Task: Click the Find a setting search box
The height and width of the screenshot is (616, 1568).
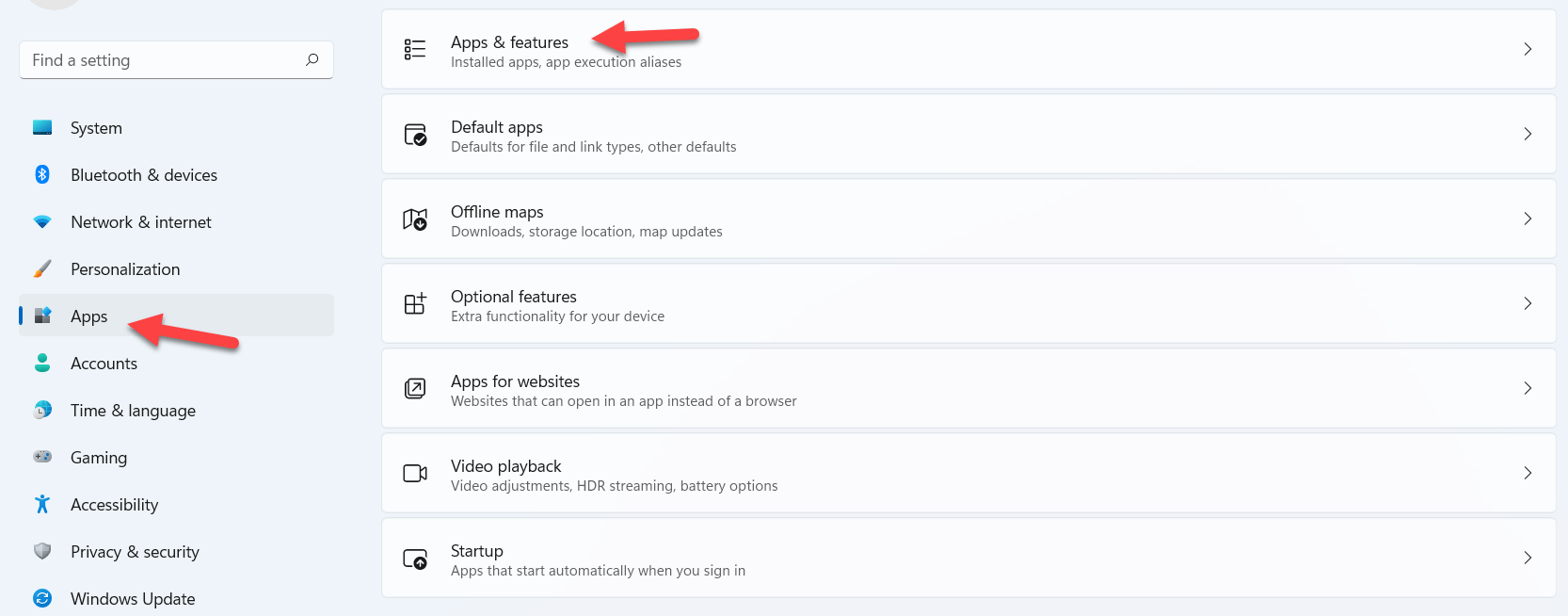Action: (x=160, y=60)
